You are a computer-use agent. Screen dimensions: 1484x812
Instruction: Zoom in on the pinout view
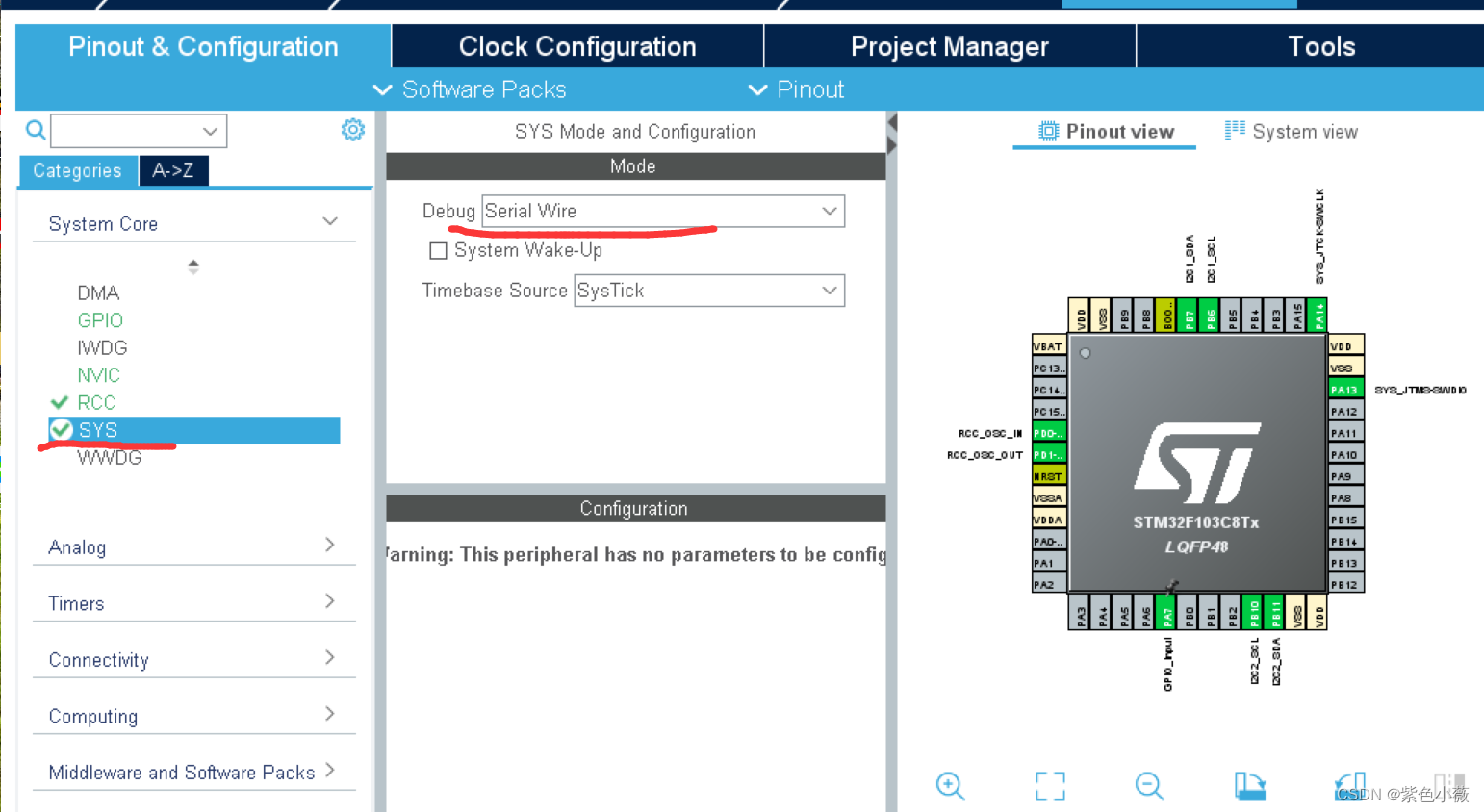click(950, 786)
